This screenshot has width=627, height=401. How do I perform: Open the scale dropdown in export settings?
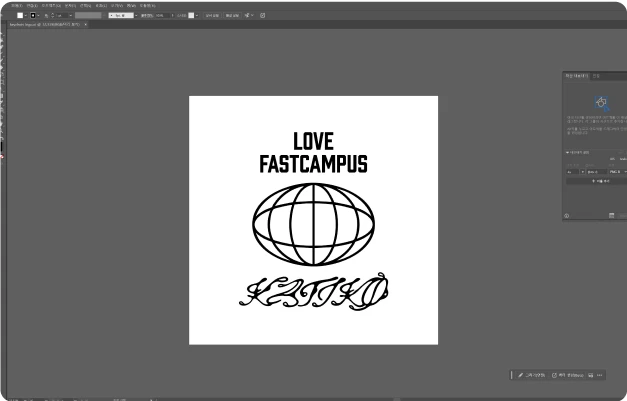tap(583, 172)
